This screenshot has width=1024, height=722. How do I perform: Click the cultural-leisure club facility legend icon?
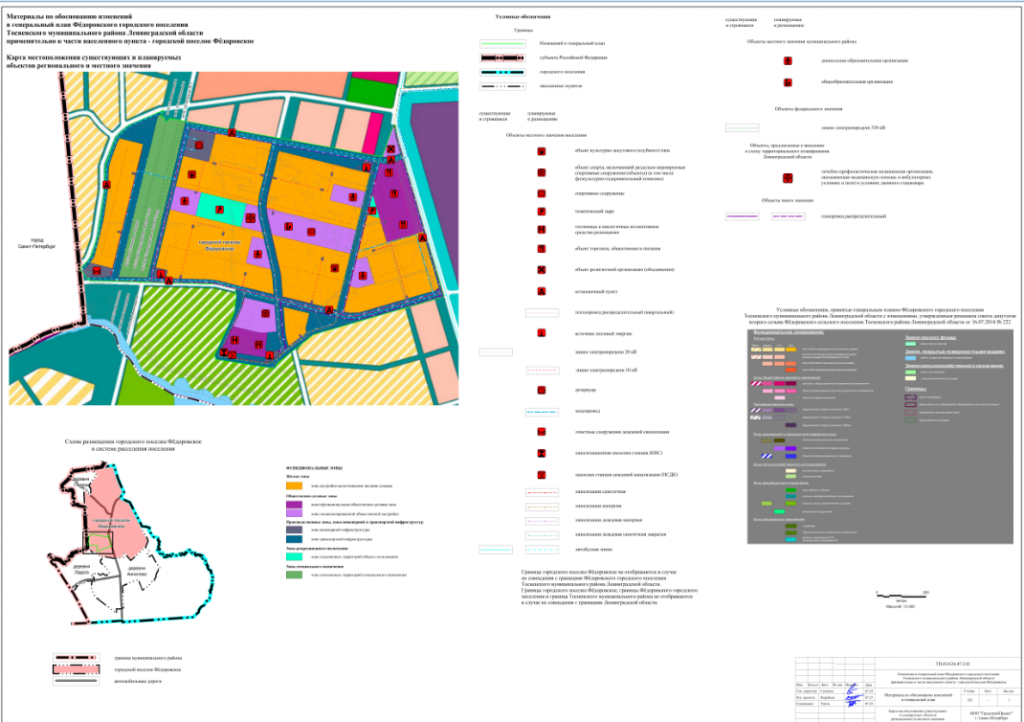click(x=541, y=151)
